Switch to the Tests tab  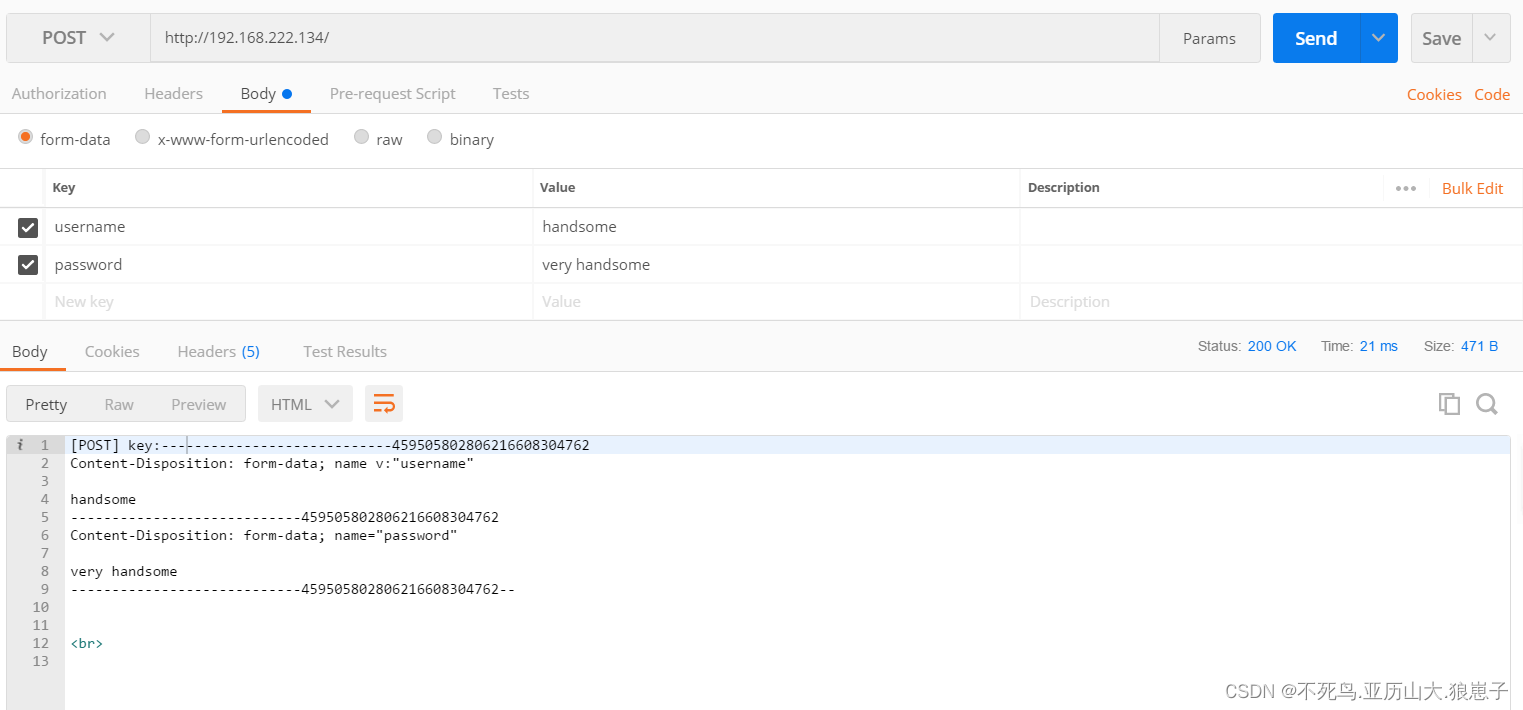coord(510,93)
